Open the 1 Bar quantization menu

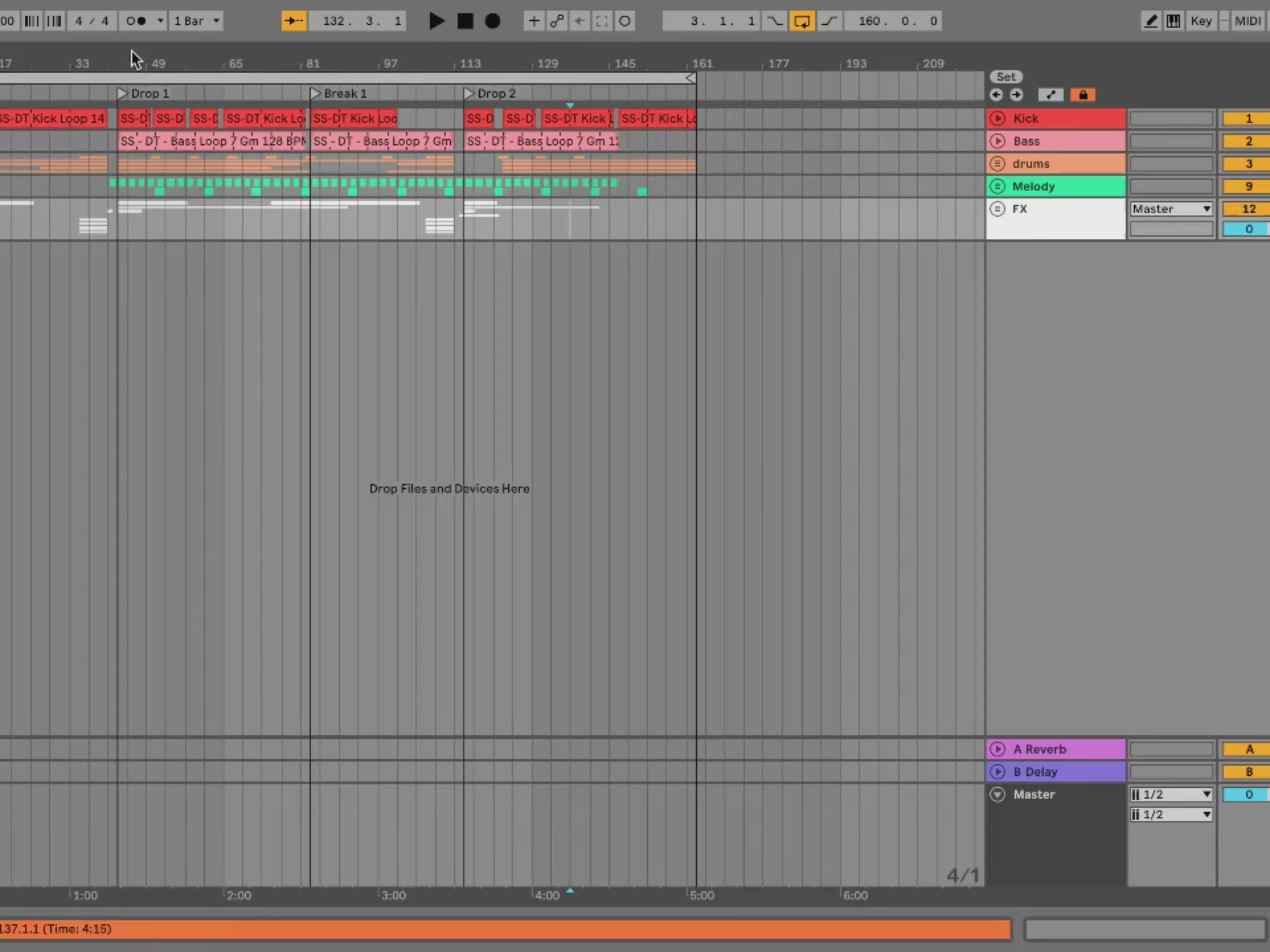pyautogui.click(x=196, y=21)
